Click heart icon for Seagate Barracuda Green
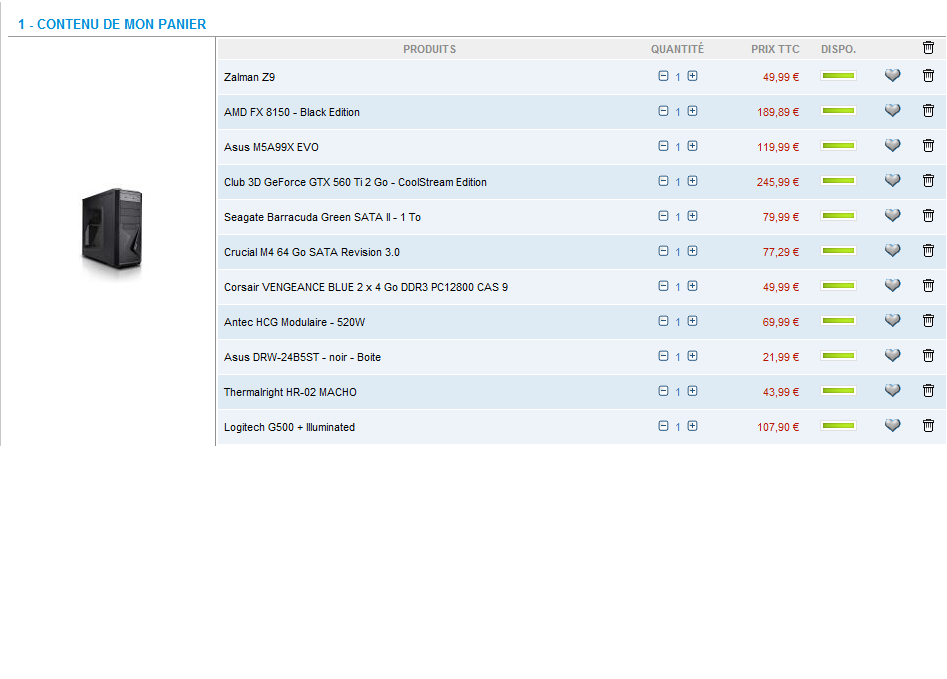The height and width of the screenshot is (679, 947). [x=892, y=216]
